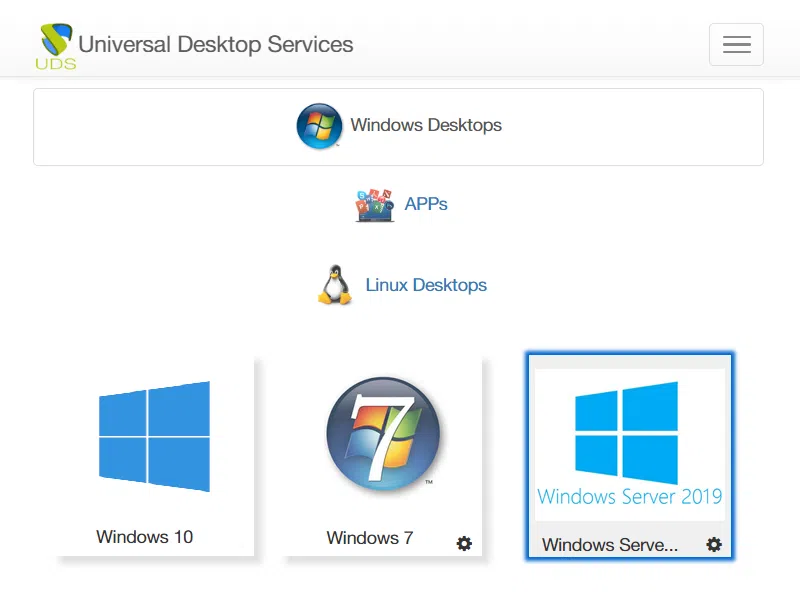This screenshot has height=600, width=800.
Task: Click the Windows 7 label text
Action: click(x=370, y=538)
